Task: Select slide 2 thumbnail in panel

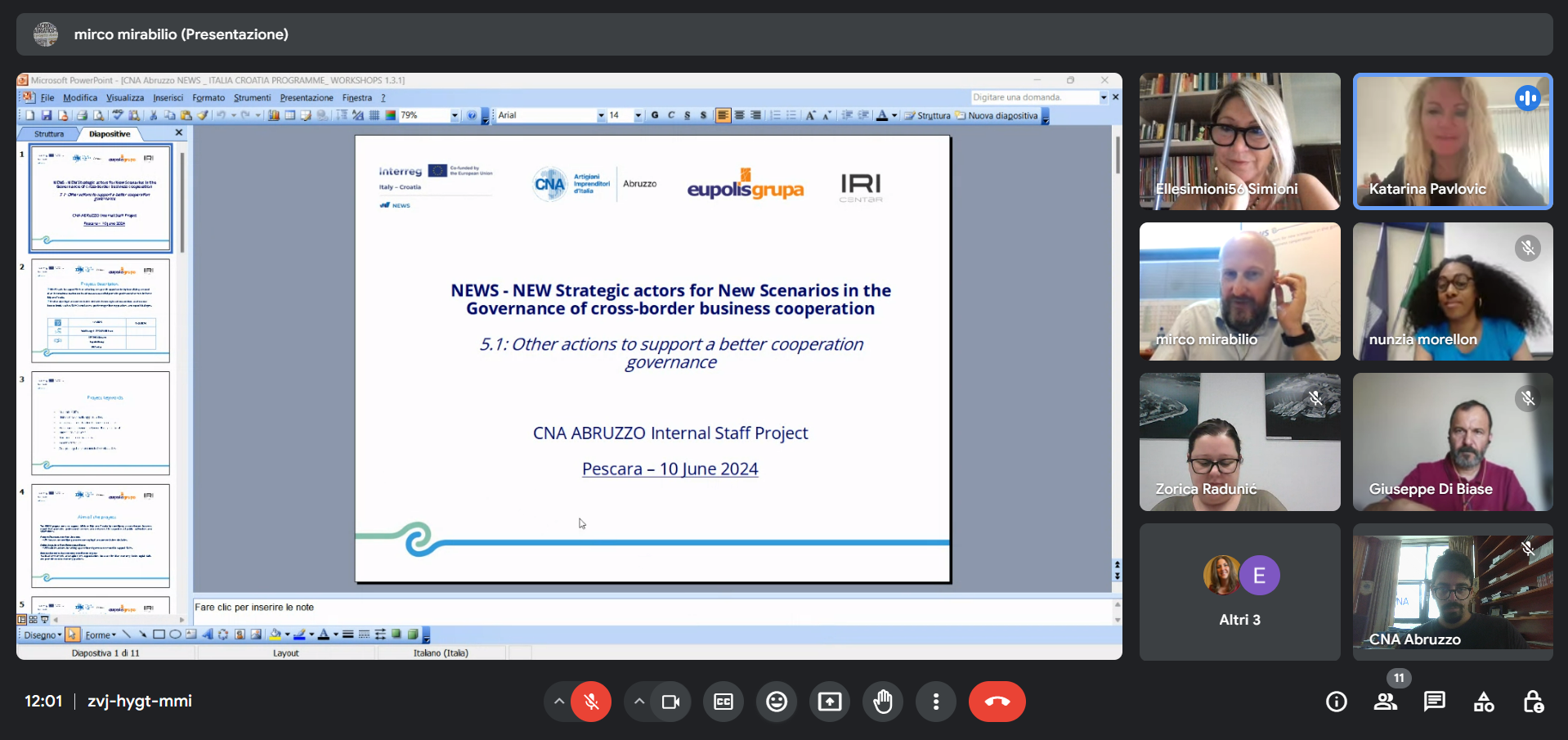Action: 101,311
